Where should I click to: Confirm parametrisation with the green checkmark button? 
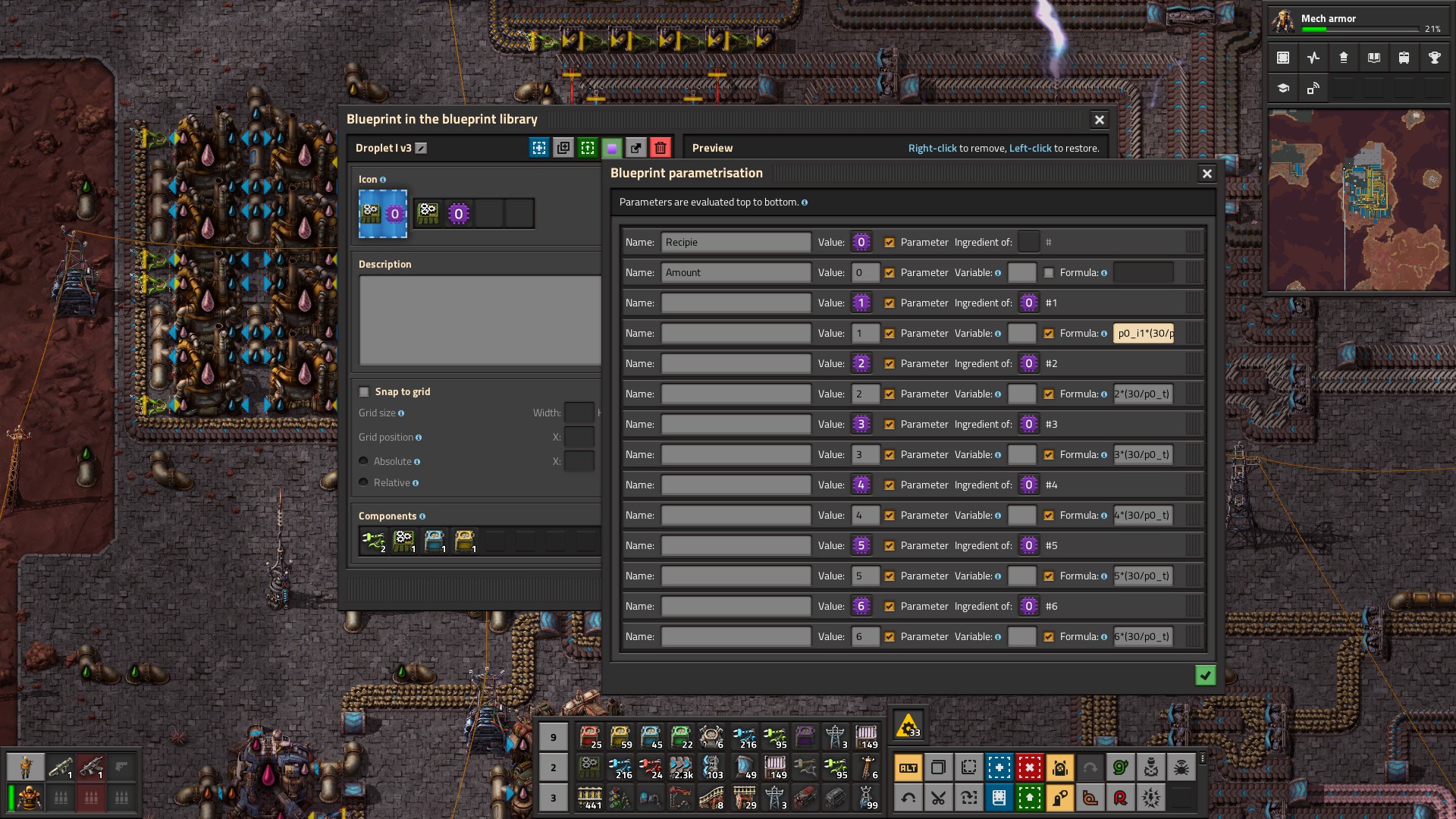tap(1205, 675)
